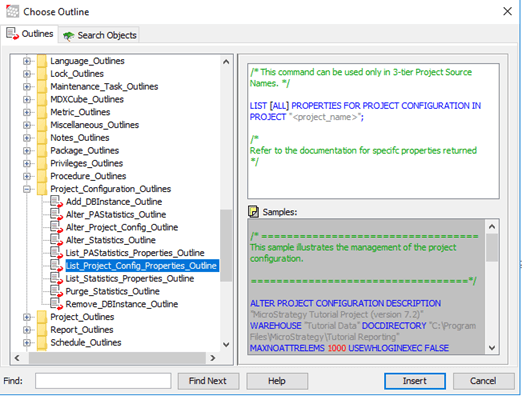Select List_Statistics_Properties_Outline in the tree
Image resolution: width=522 pixels, height=396 pixels.
click(130, 278)
